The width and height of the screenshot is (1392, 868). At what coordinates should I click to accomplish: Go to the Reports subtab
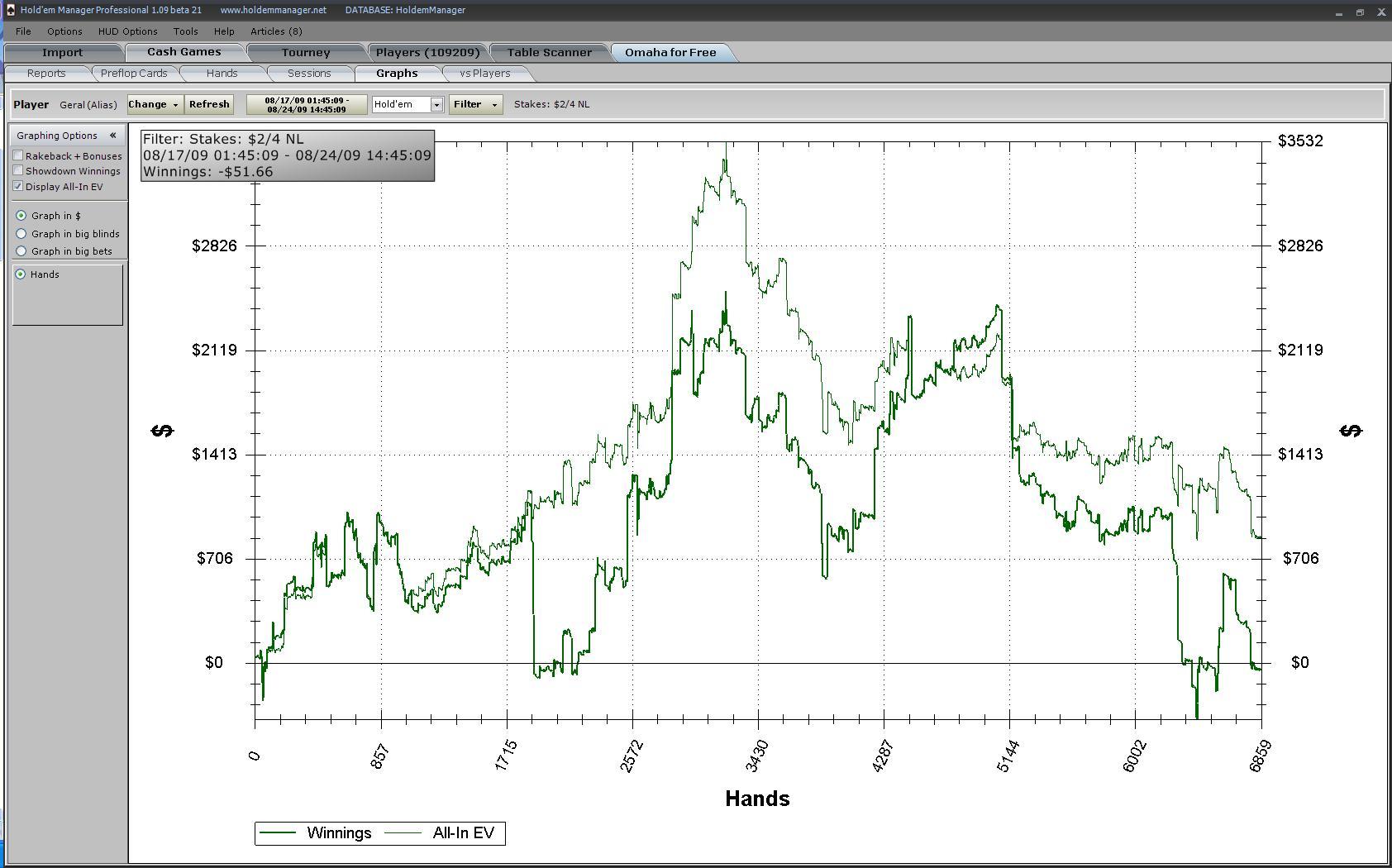(46, 74)
